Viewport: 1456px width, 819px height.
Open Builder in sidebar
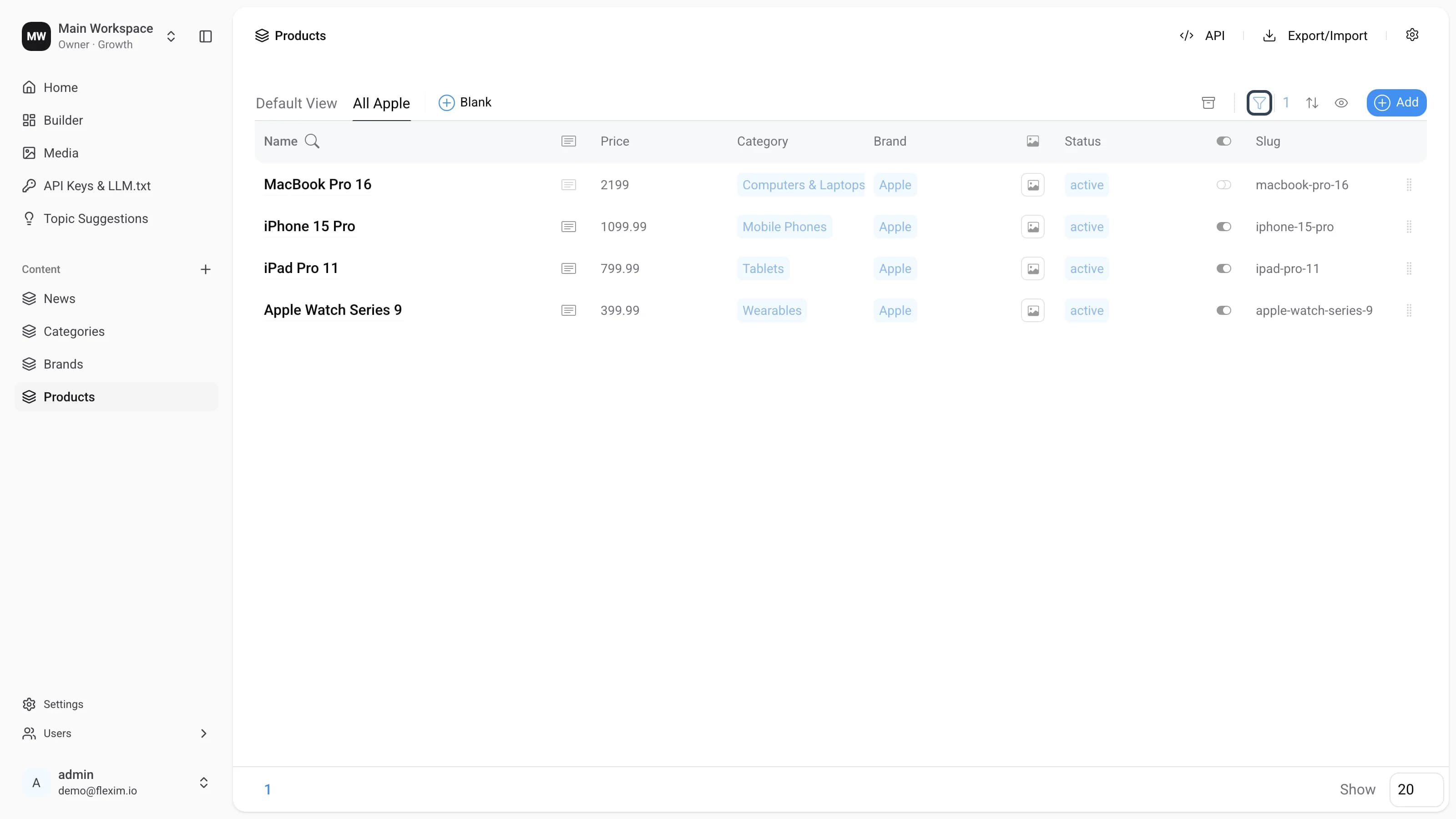click(63, 121)
